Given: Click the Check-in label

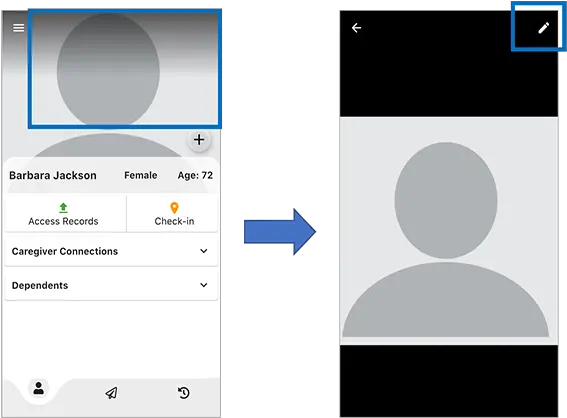Looking at the screenshot, I should tap(174, 221).
